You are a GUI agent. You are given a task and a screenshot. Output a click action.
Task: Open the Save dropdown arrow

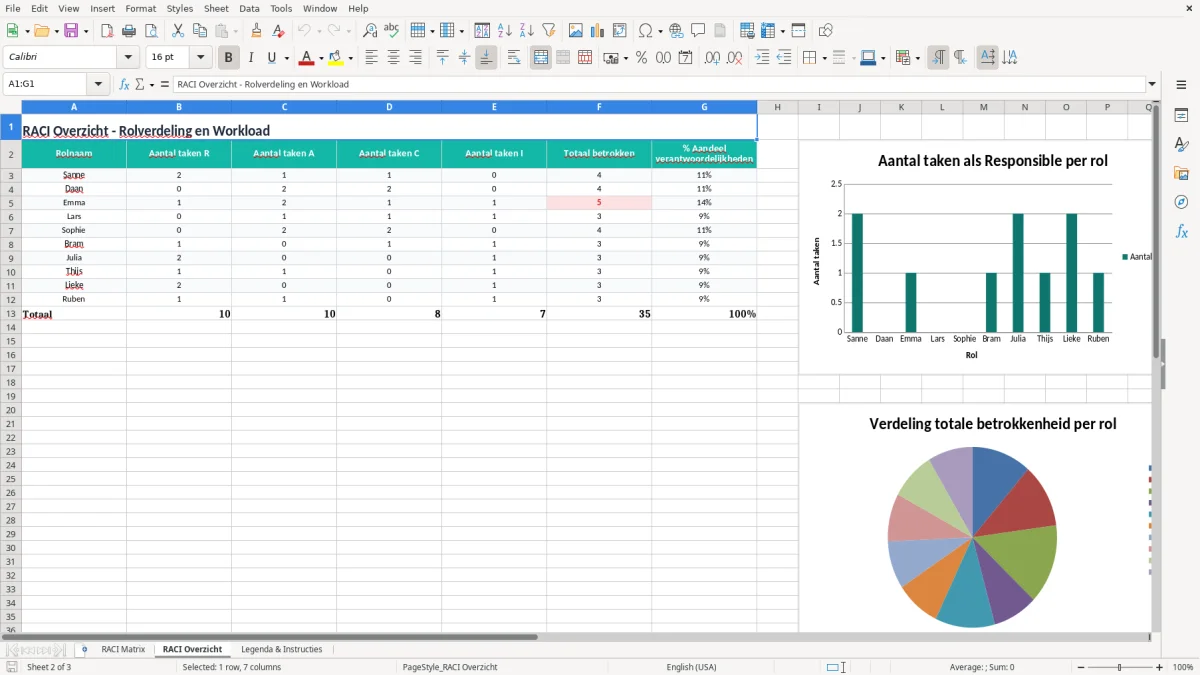[x=85, y=31]
